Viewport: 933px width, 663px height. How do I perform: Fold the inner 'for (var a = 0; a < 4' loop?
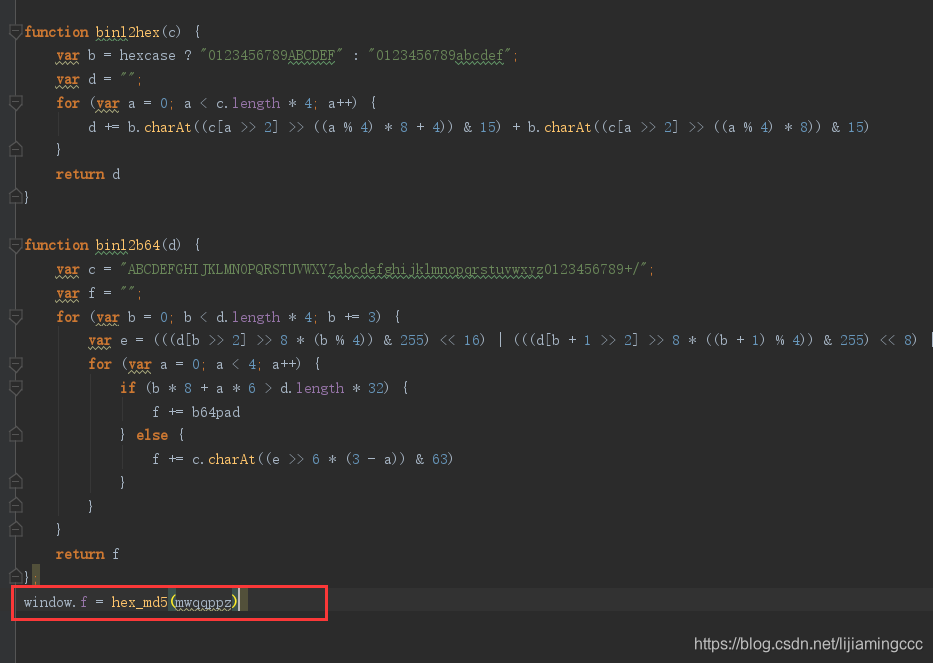coord(15,364)
